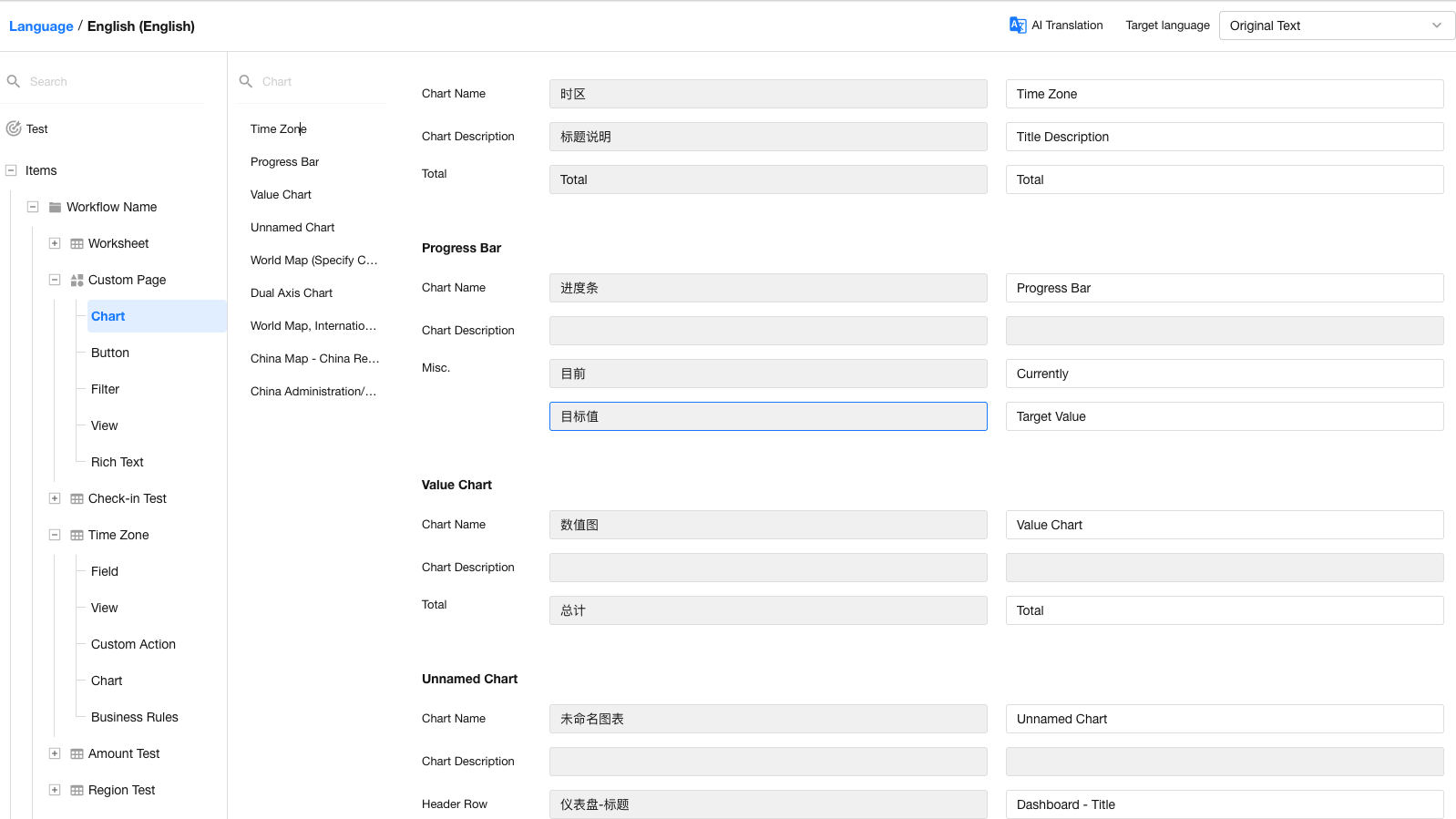Click the Test target icon in sidebar
The width and height of the screenshot is (1456, 819).
click(x=14, y=128)
